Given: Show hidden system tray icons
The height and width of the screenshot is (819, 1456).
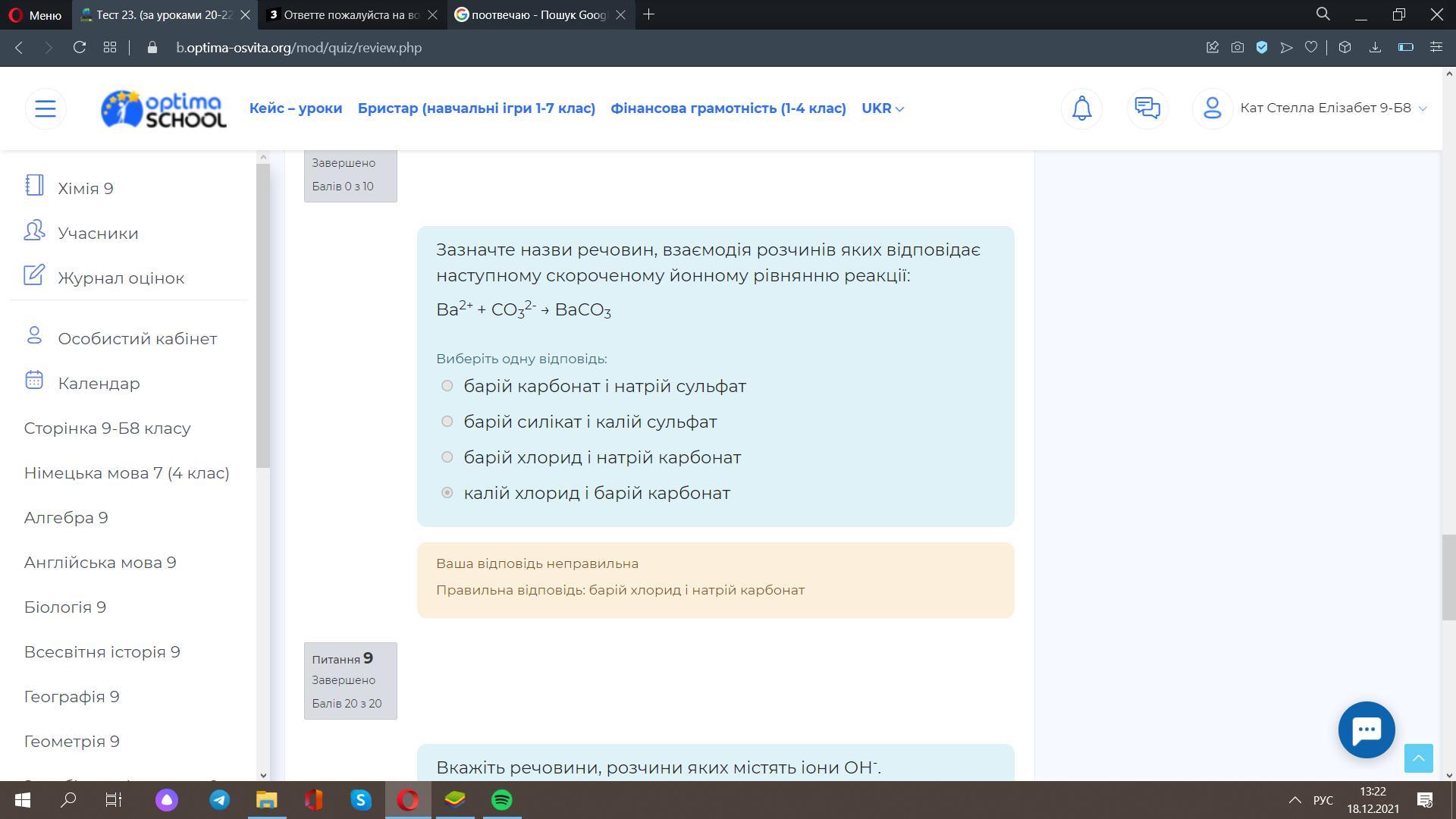Looking at the screenshot, I should pos(1294,800).
